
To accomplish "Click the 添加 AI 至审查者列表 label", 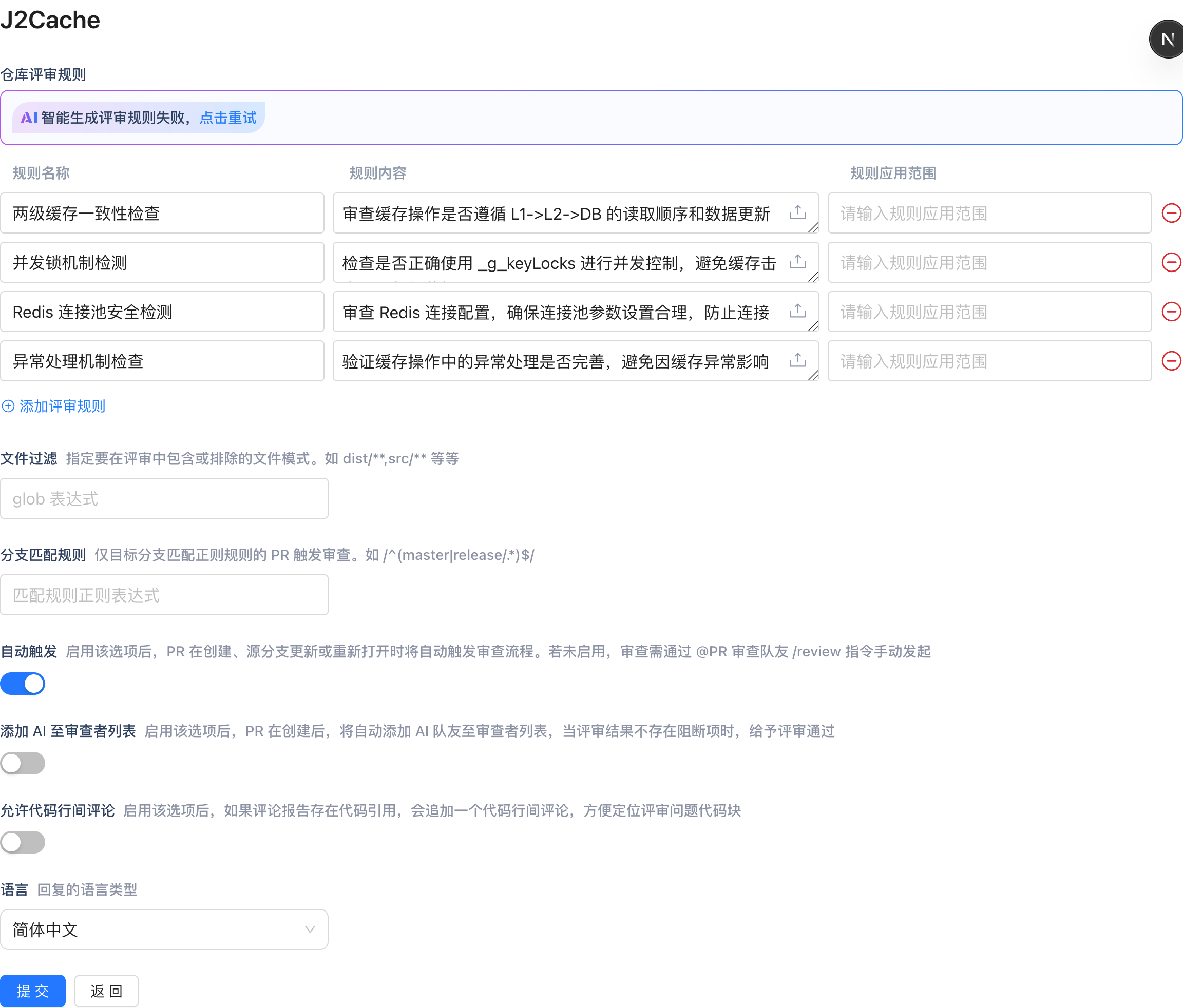I will [68, 731].
